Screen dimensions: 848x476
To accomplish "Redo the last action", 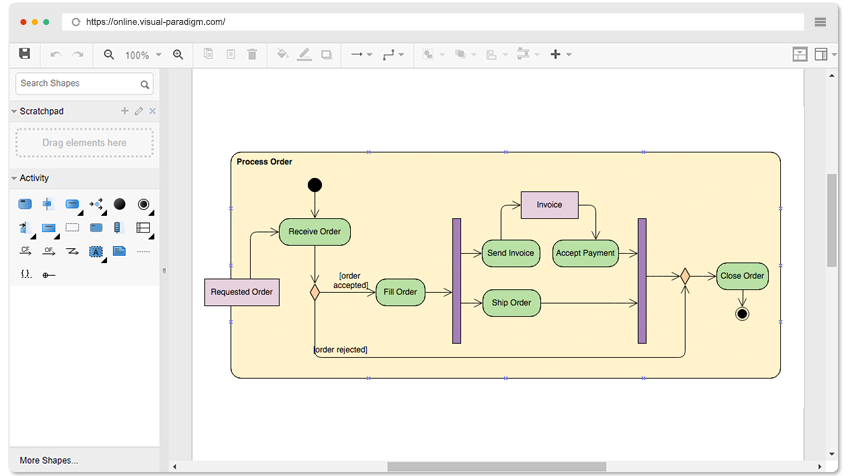I will (78, 54).
